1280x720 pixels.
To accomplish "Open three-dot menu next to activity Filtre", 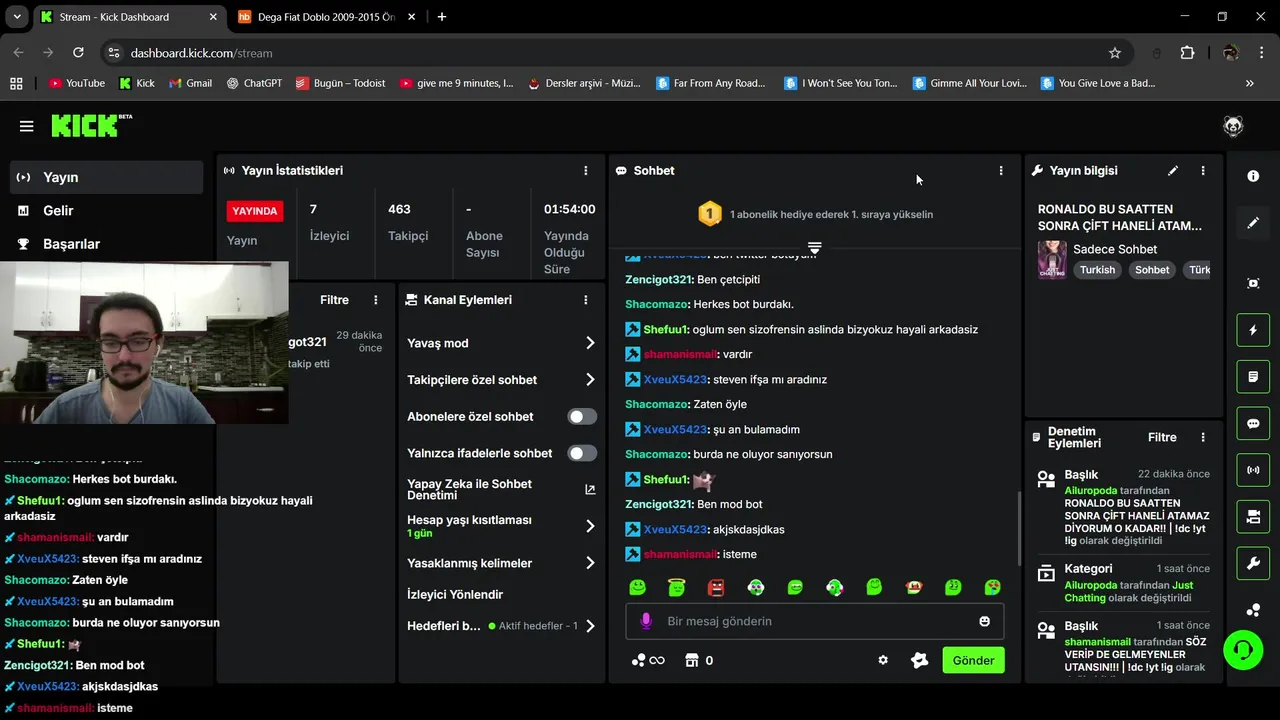I will coord(376,300).
